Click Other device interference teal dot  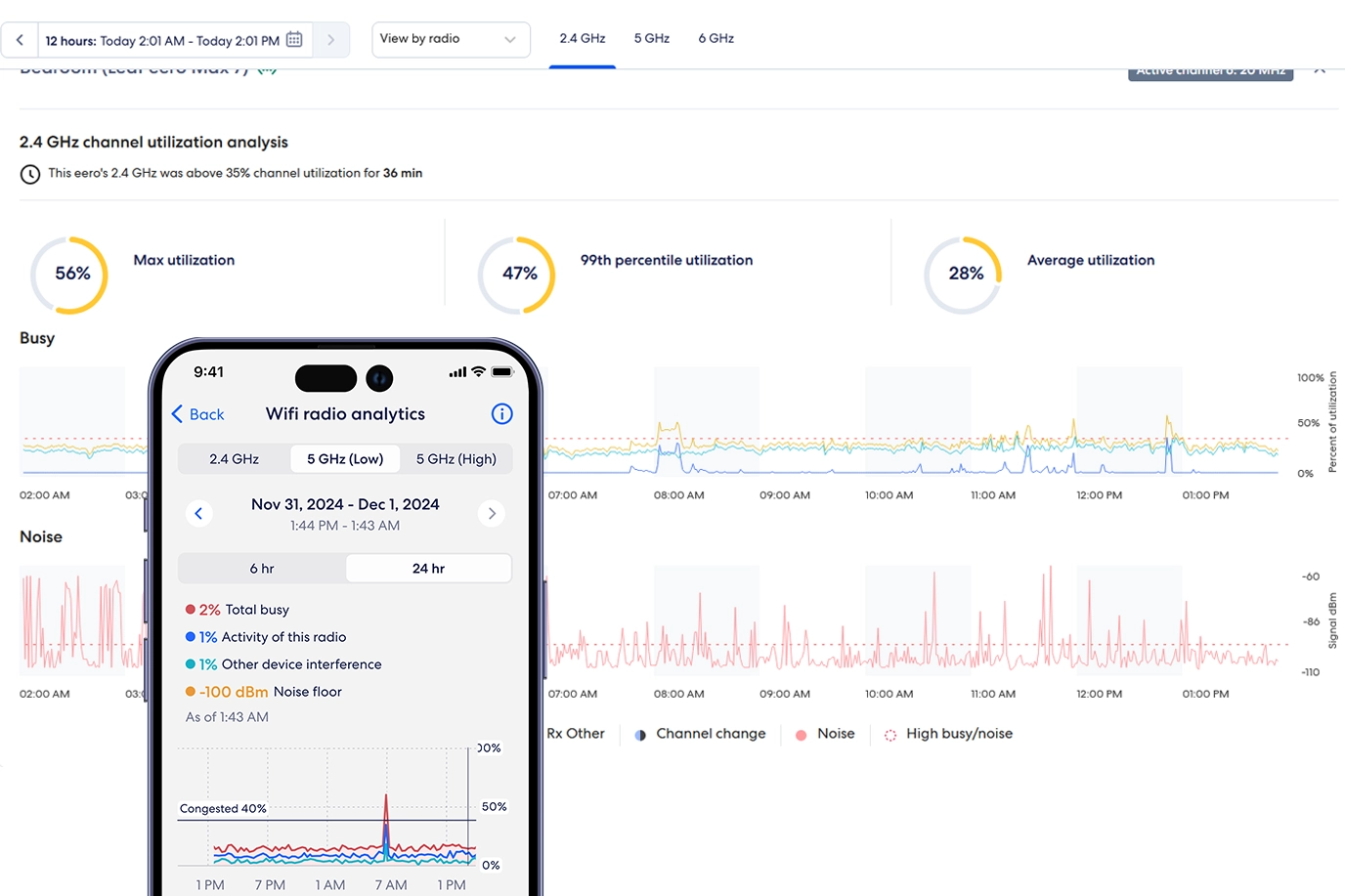(191, 664)
